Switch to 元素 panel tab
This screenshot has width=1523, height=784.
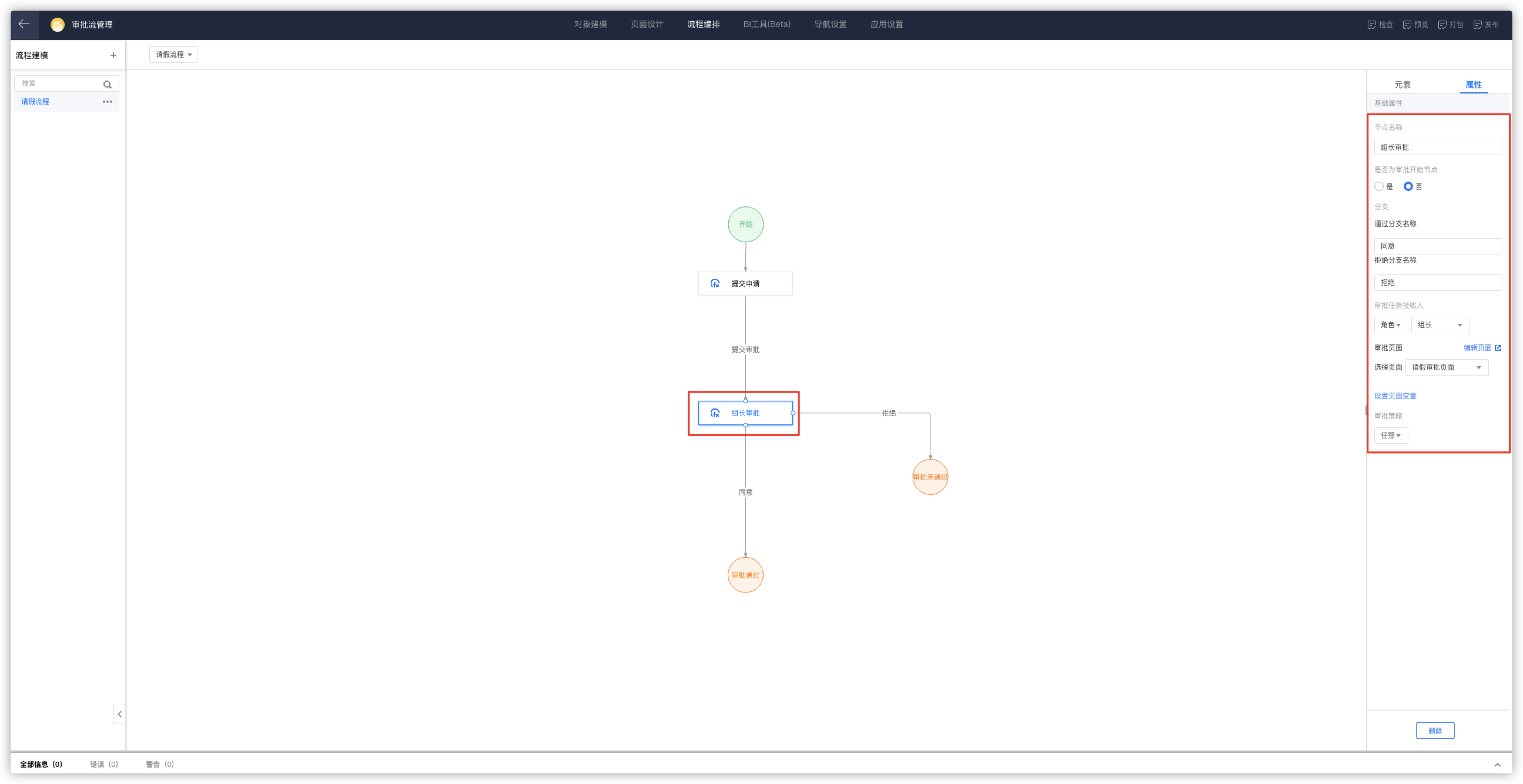click(1402, 85)
